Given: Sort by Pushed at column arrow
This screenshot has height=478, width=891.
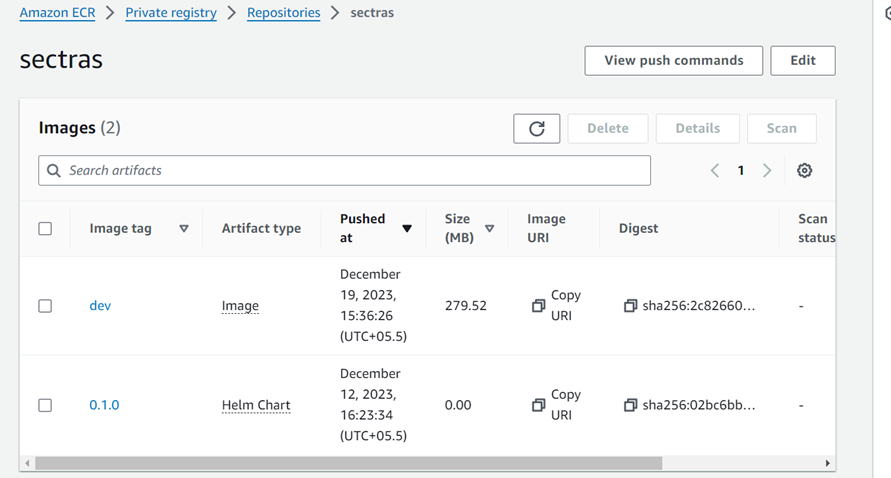Looking at the screenshot, I should click(407, 229).
